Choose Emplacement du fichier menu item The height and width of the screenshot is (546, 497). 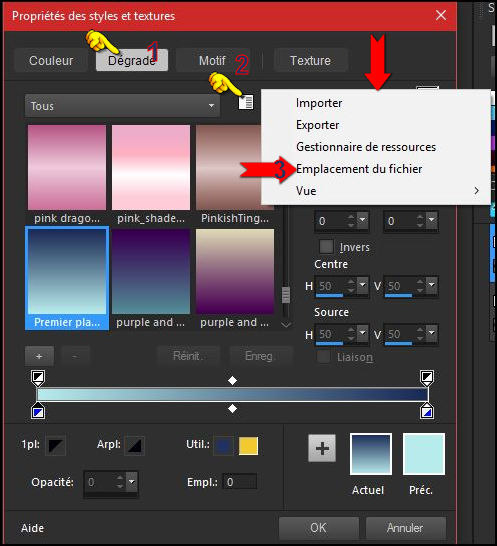point(359,169)
